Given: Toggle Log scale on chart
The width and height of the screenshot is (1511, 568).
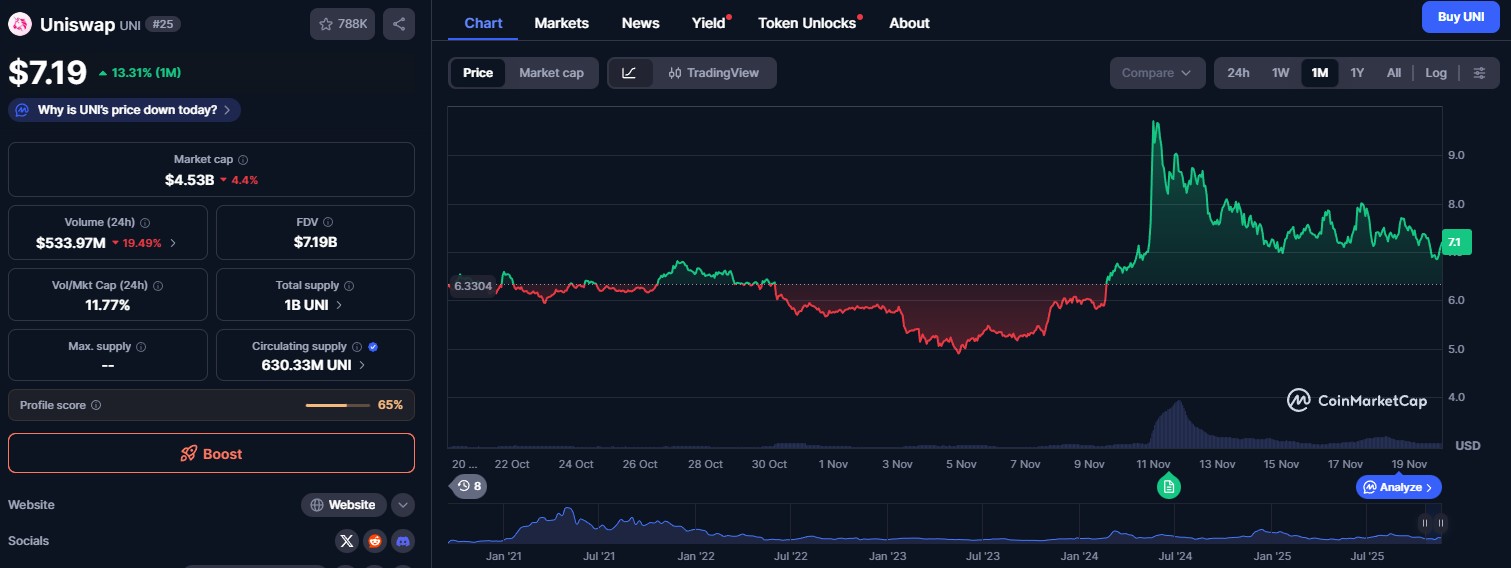Looking at the screenshot, I should point(1436,73).
